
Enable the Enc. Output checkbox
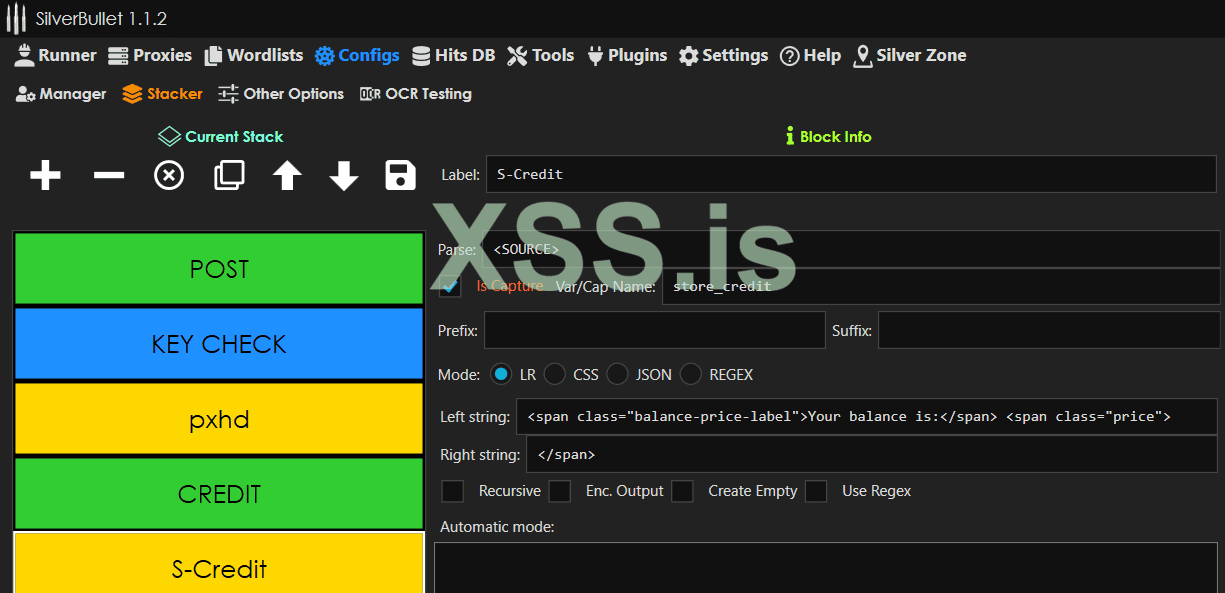[560, 491]
